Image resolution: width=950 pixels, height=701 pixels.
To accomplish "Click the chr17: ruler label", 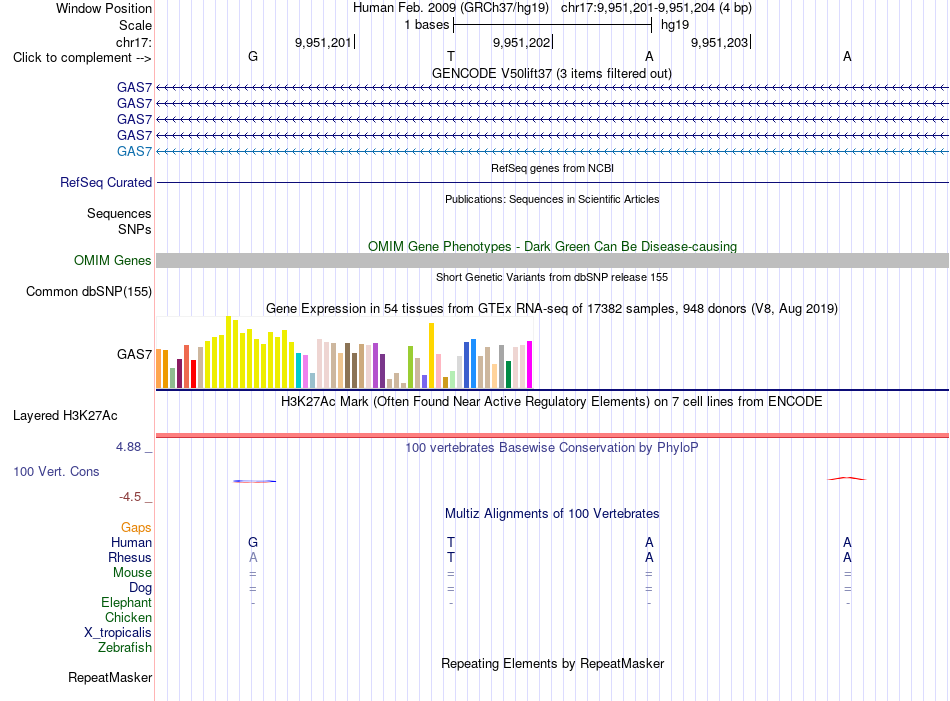I will pyautogui.click(x=134, y=42).
